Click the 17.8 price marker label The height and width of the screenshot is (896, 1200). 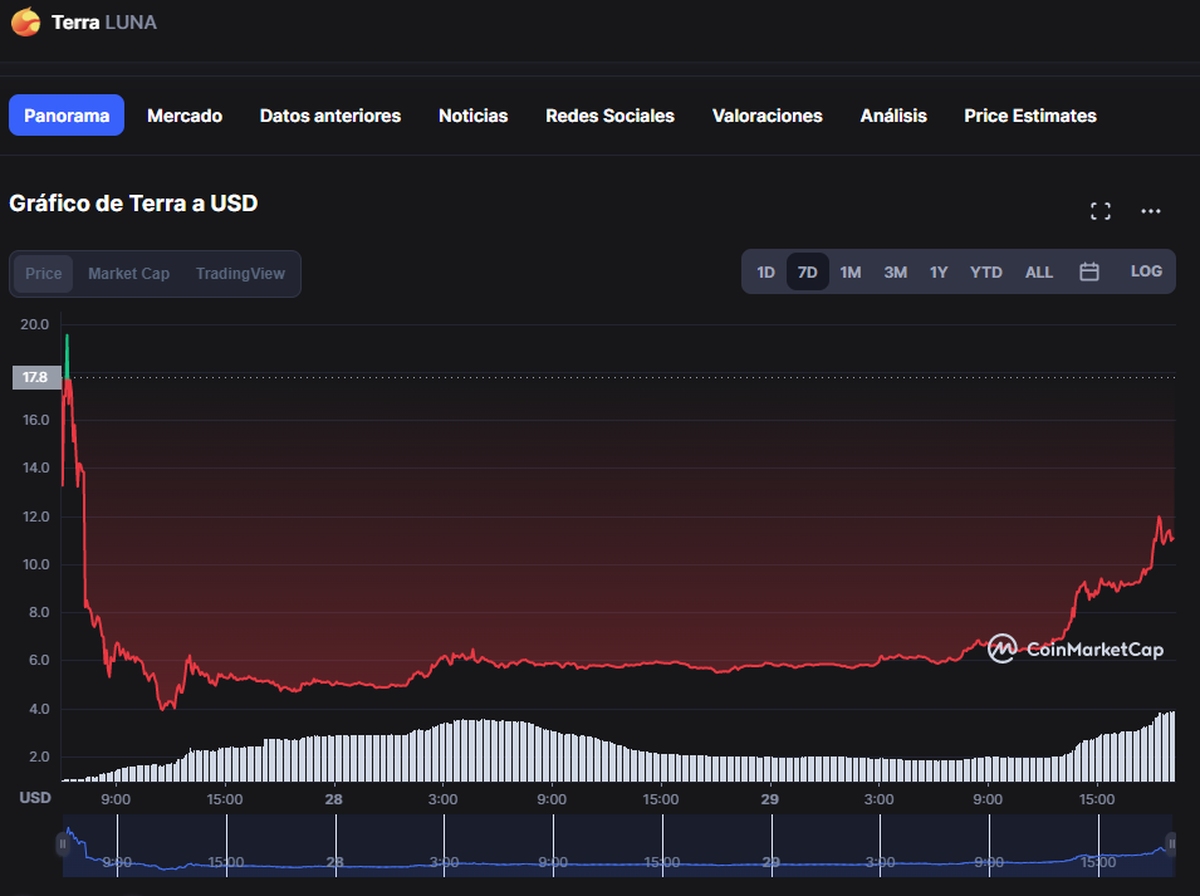(x=36, y=378)
